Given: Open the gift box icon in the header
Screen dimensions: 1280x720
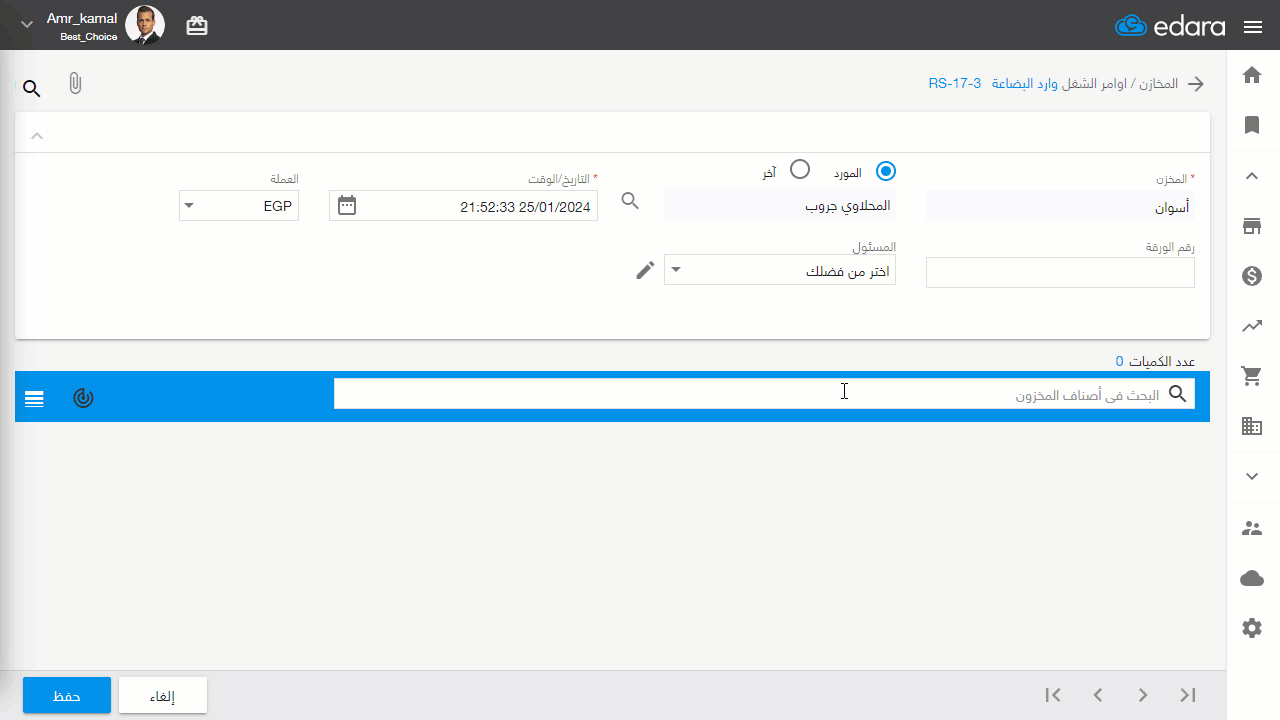Looking at the screenshot, I should point(197,27).
